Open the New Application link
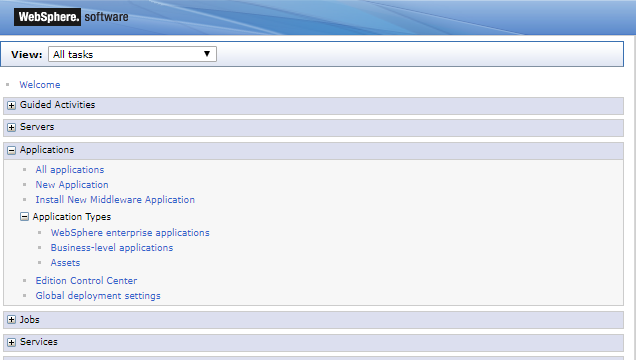 pos(72,184)
